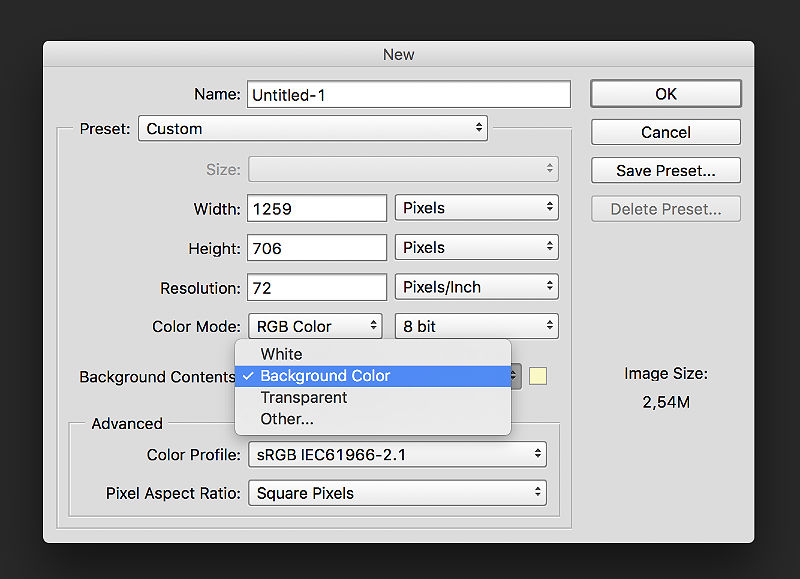Click the Height field showing 706
This screenshot has height=579, width=800.
pos(317,248)
